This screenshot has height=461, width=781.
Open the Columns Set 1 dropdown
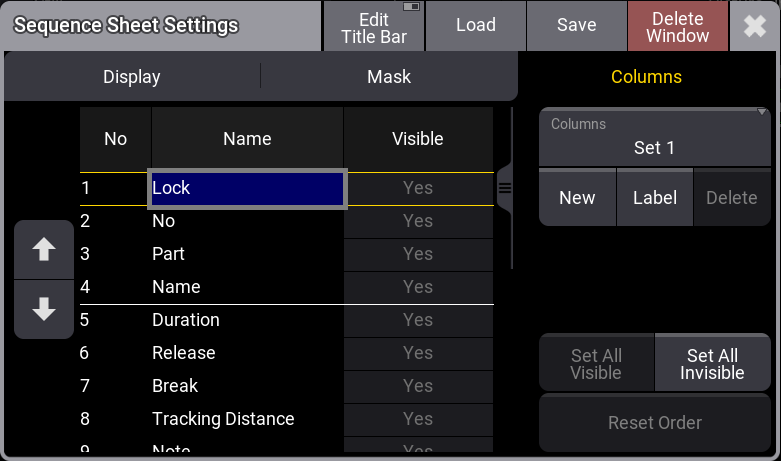(x=655, y=137)
